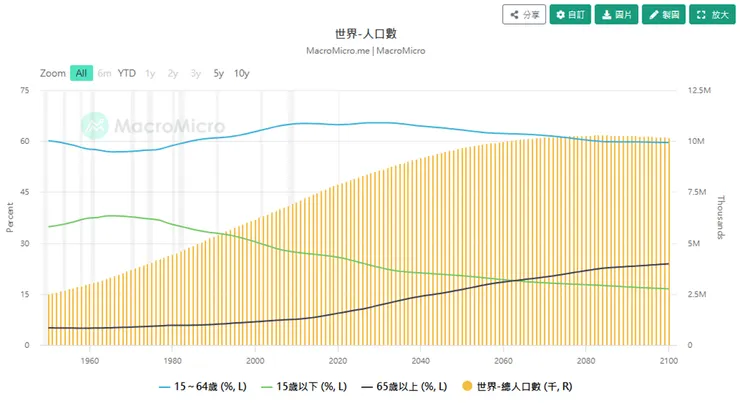Click the MacroMicro.me source link
This screenshot has width=740, height=403.
coord(338,50)
